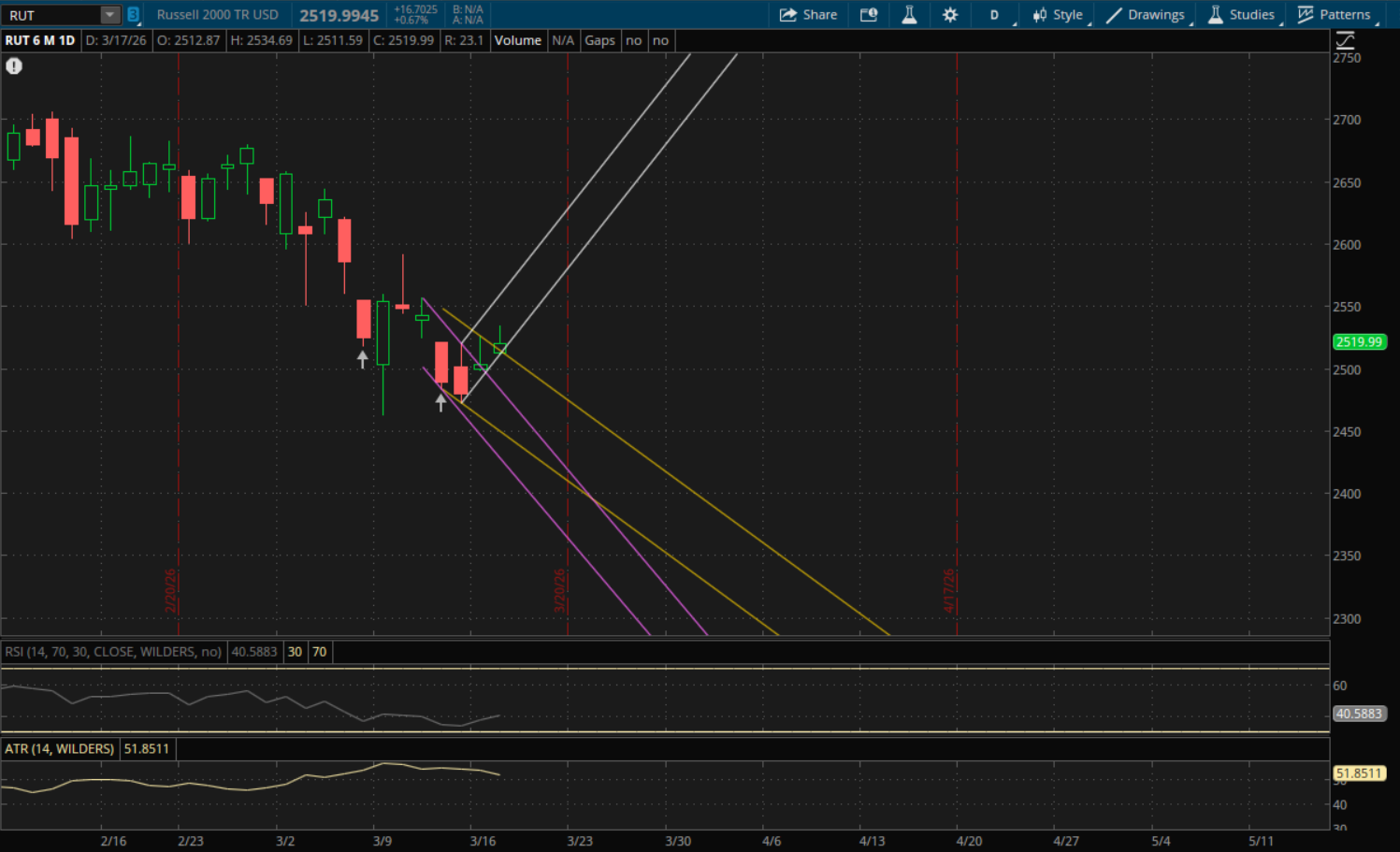Image resolution: width=1400 pixels, height=852 pixels.
Task: Open chart settings gear icon
Action: pos(950,15)
